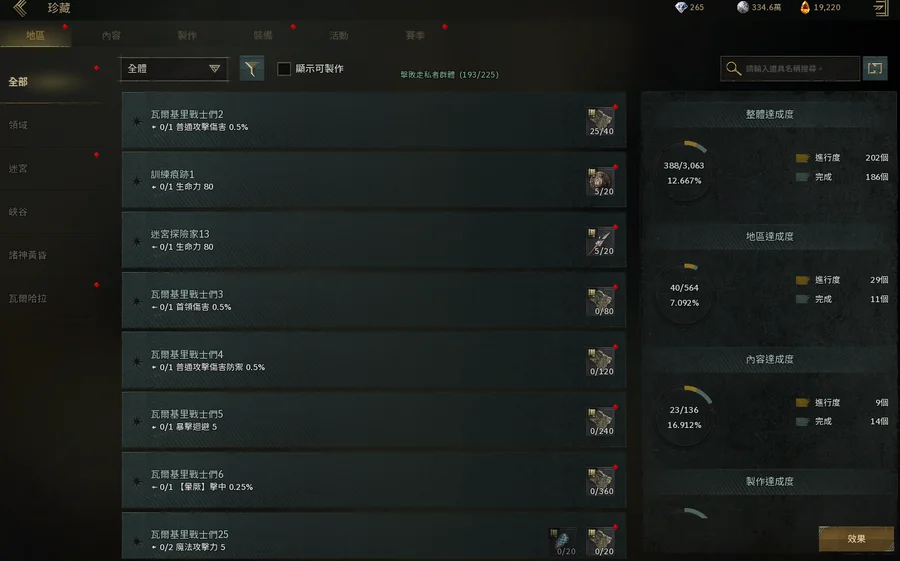This screenshot has width=900, height=561.
Task: Click the item name search field
Action: coord(790,68)
